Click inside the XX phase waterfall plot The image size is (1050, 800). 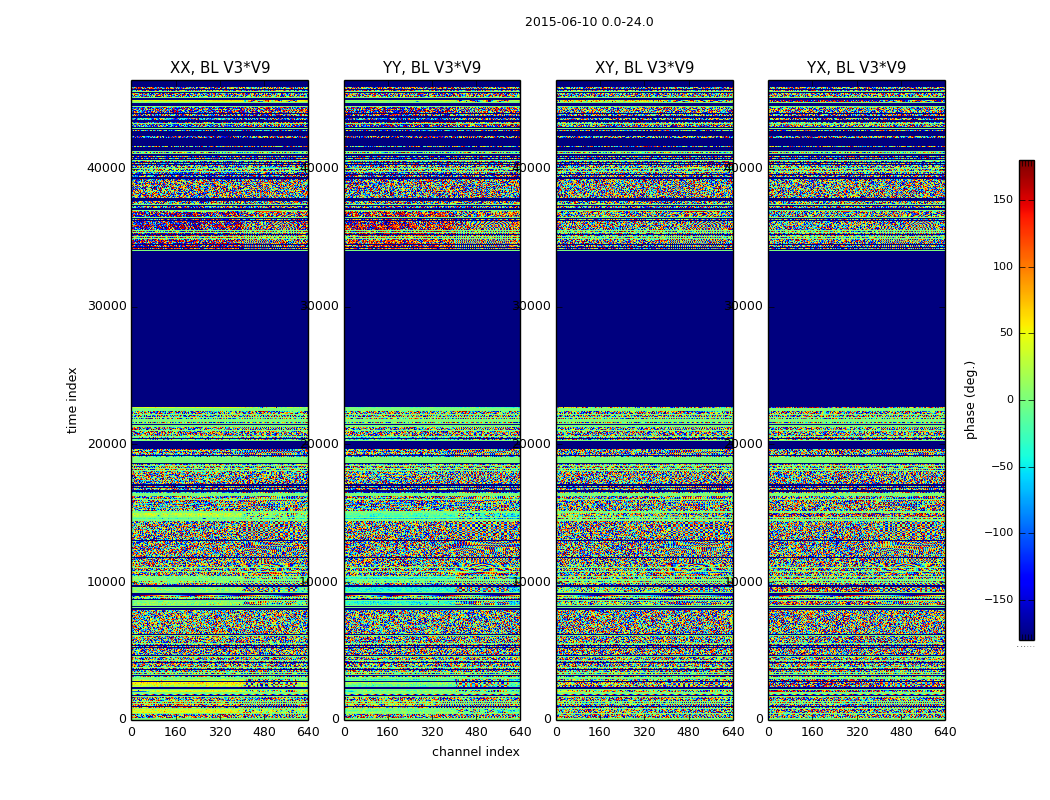(220, 400)
